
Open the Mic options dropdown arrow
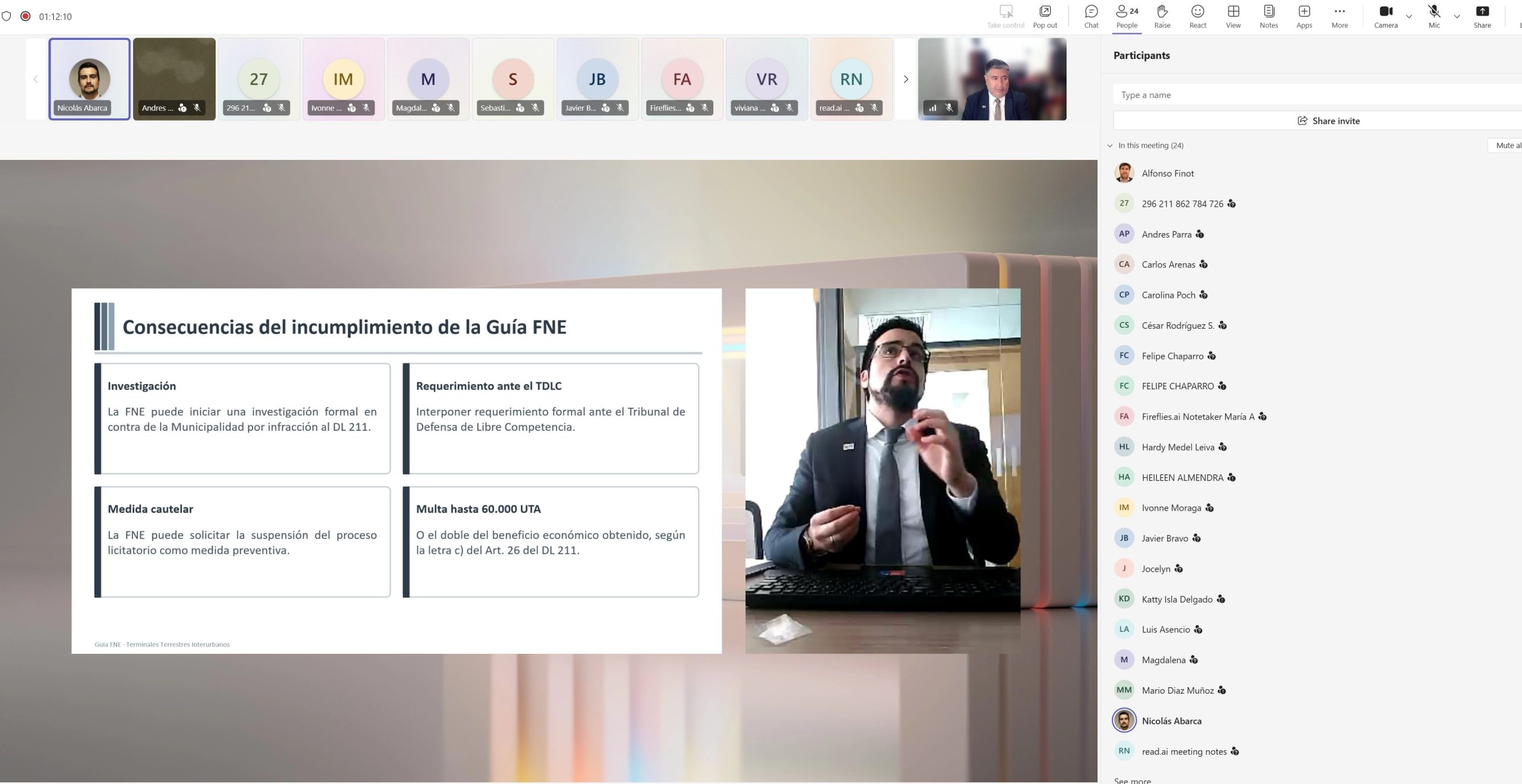click(1457, 16)
